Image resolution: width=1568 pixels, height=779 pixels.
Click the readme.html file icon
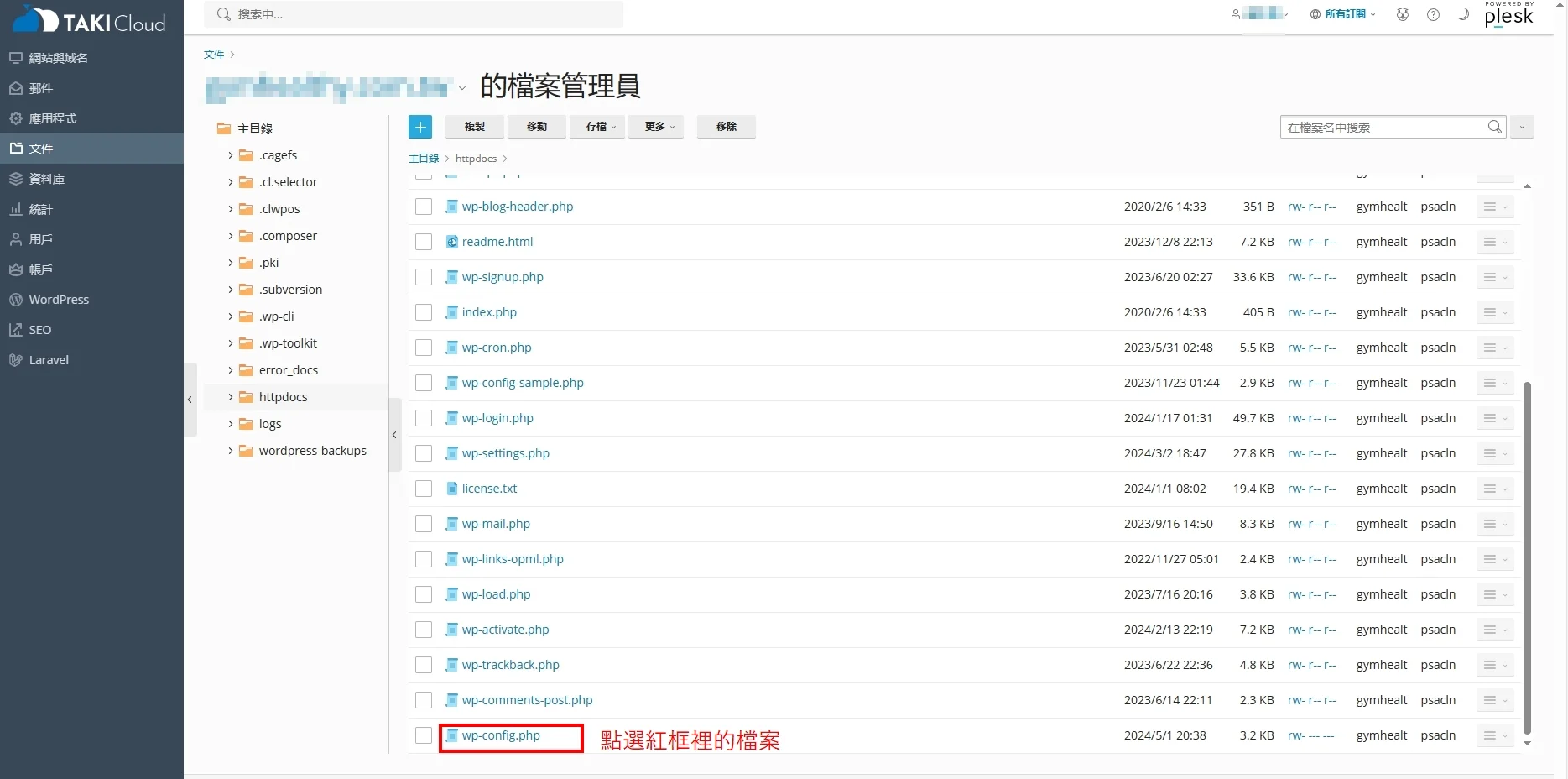coord(451,242)
